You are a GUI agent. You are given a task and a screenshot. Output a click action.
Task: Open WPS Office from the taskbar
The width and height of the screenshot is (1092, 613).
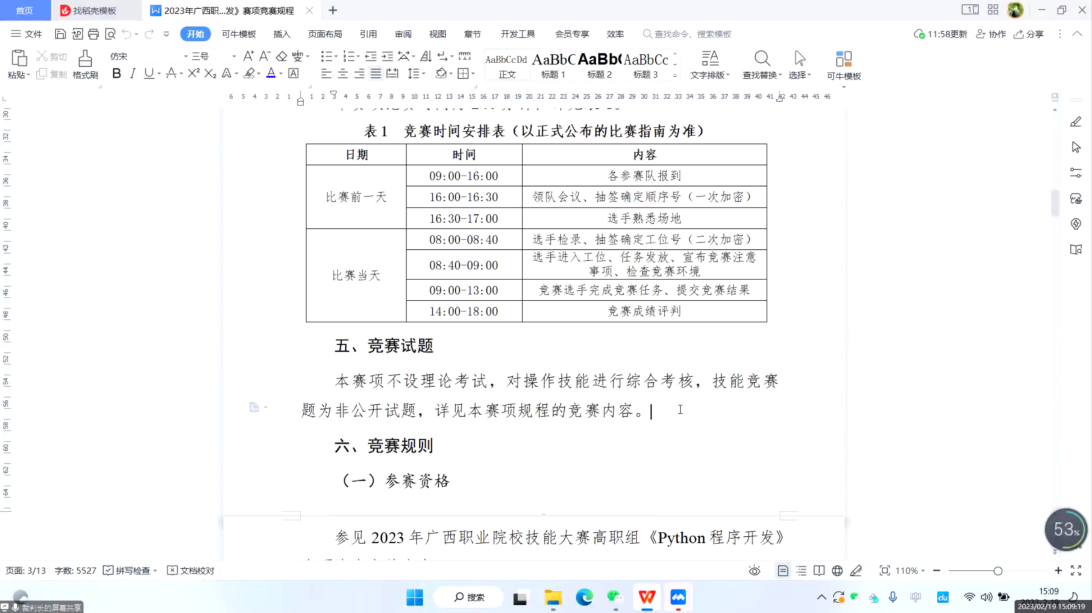point(646,597)
